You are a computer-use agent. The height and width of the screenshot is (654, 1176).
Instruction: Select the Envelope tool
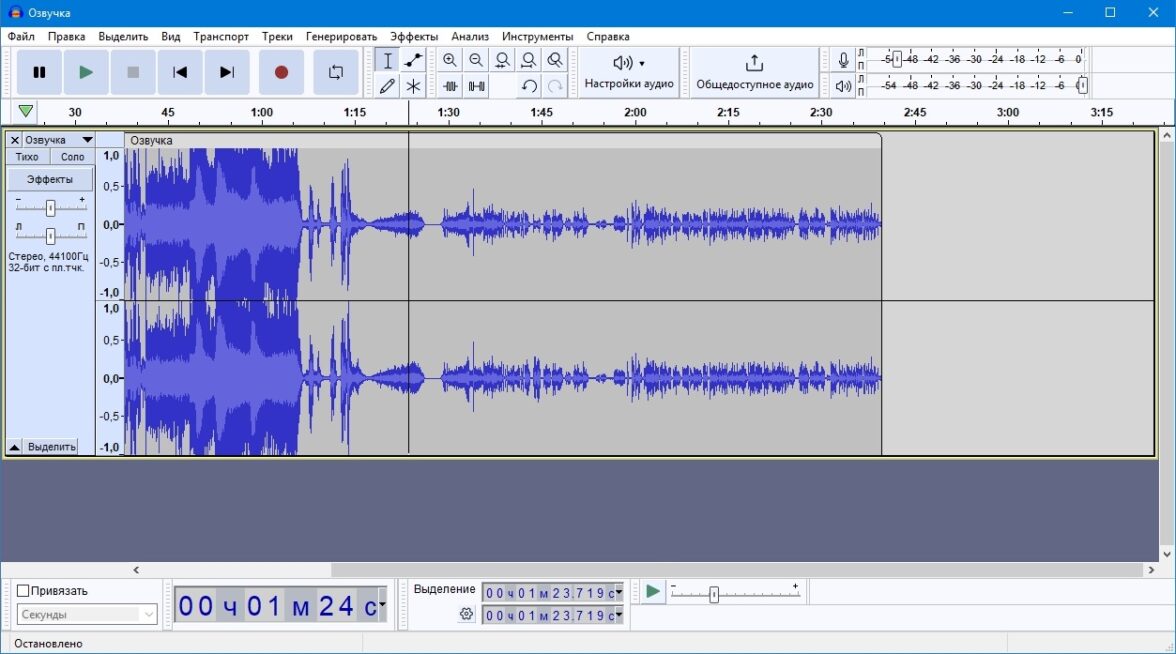413,61
